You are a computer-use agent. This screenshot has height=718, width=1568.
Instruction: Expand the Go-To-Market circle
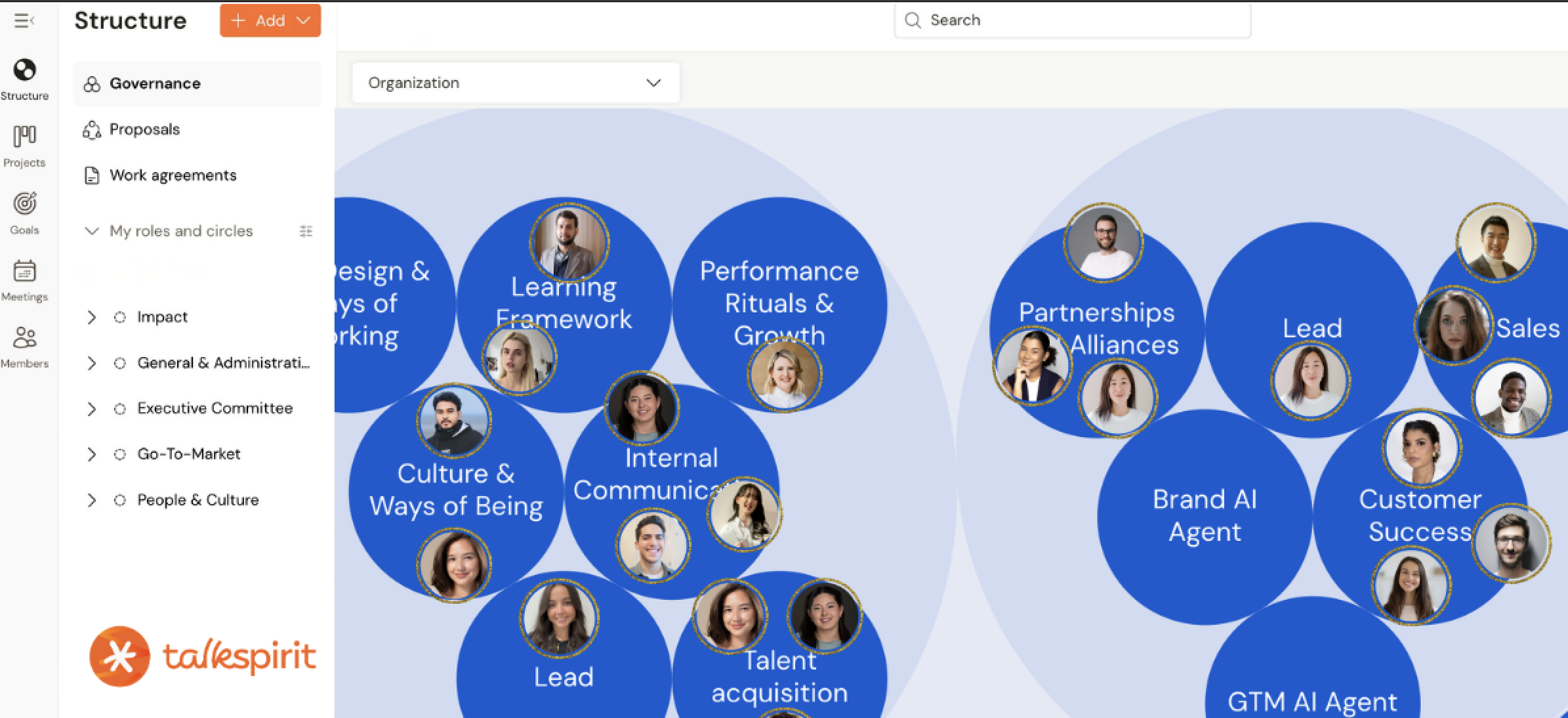point(92,454)
